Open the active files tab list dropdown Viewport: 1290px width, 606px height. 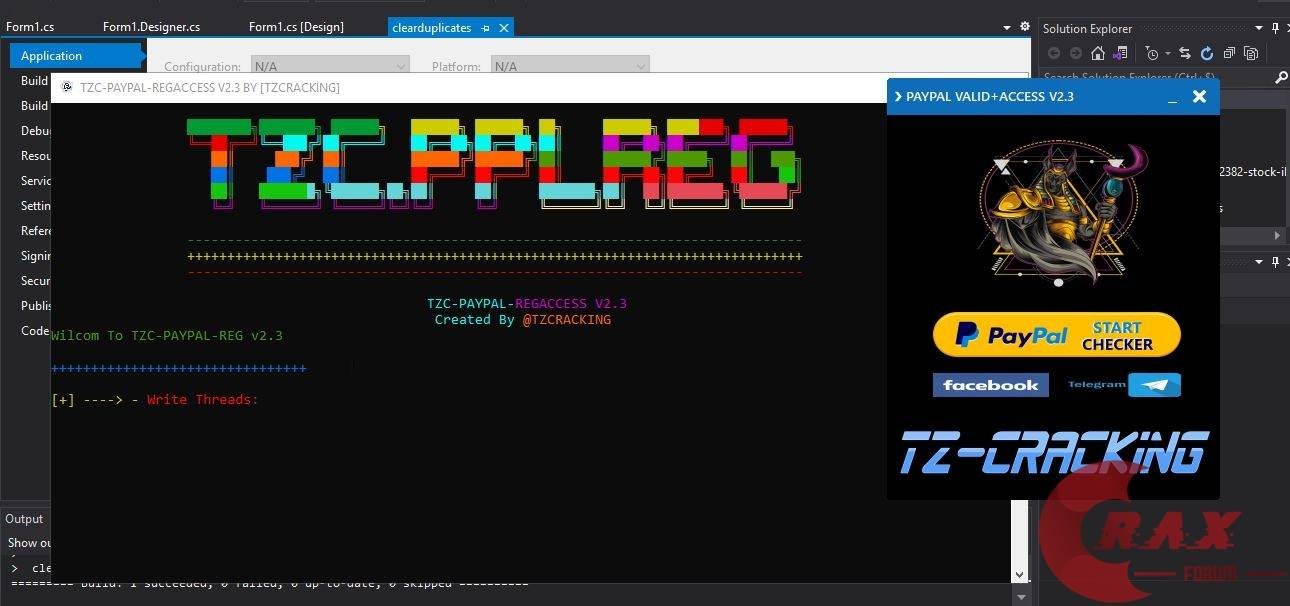[x=1007, y=28]
